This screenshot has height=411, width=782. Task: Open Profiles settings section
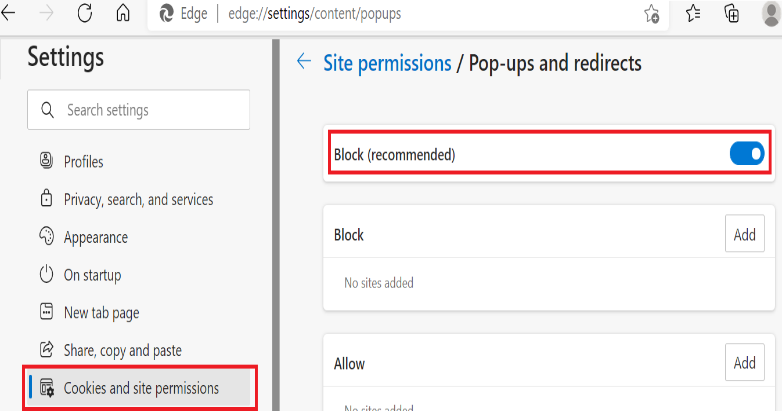[83, 162]
